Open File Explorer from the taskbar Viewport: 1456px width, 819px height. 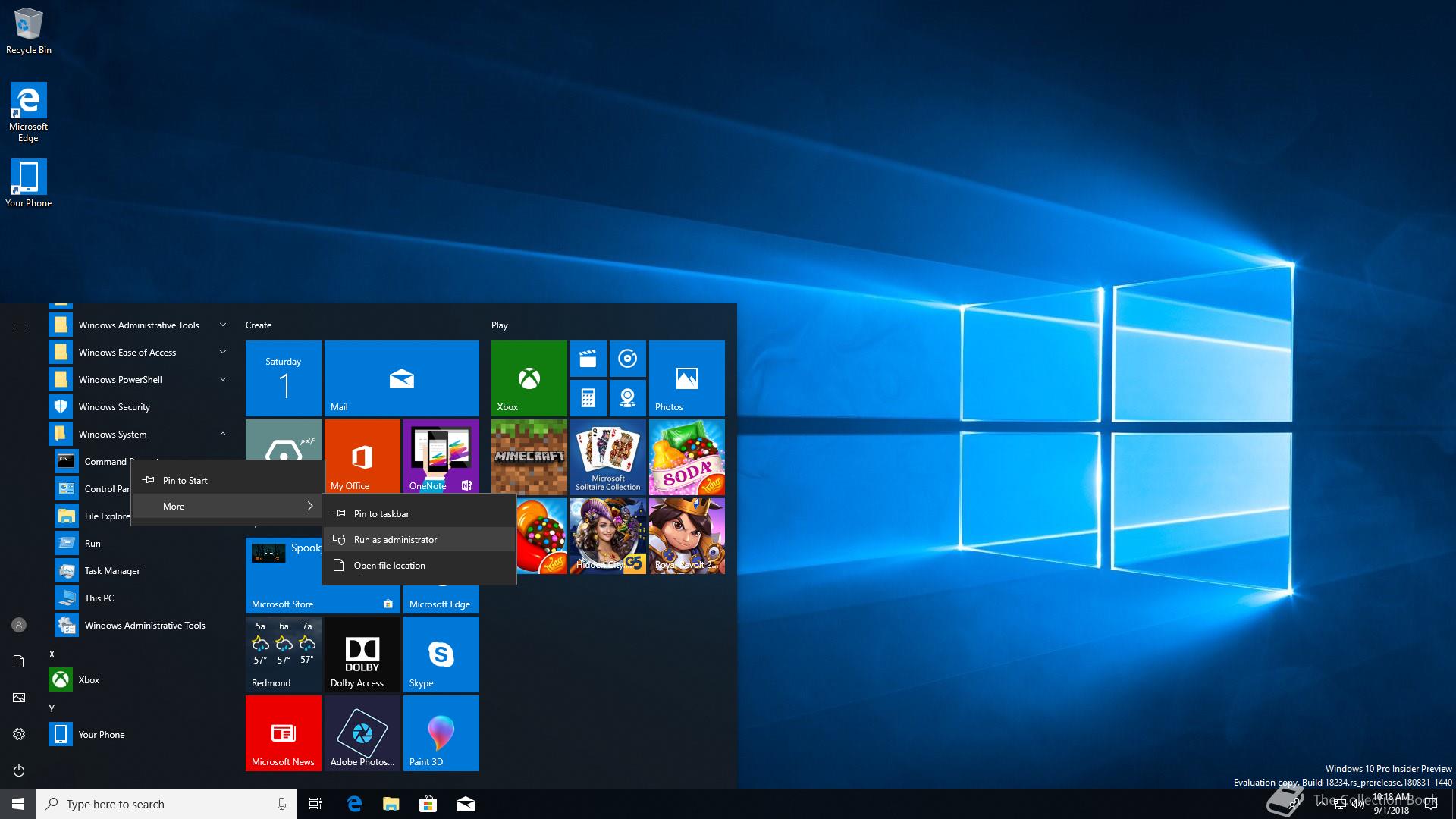[x=391, y=804]
